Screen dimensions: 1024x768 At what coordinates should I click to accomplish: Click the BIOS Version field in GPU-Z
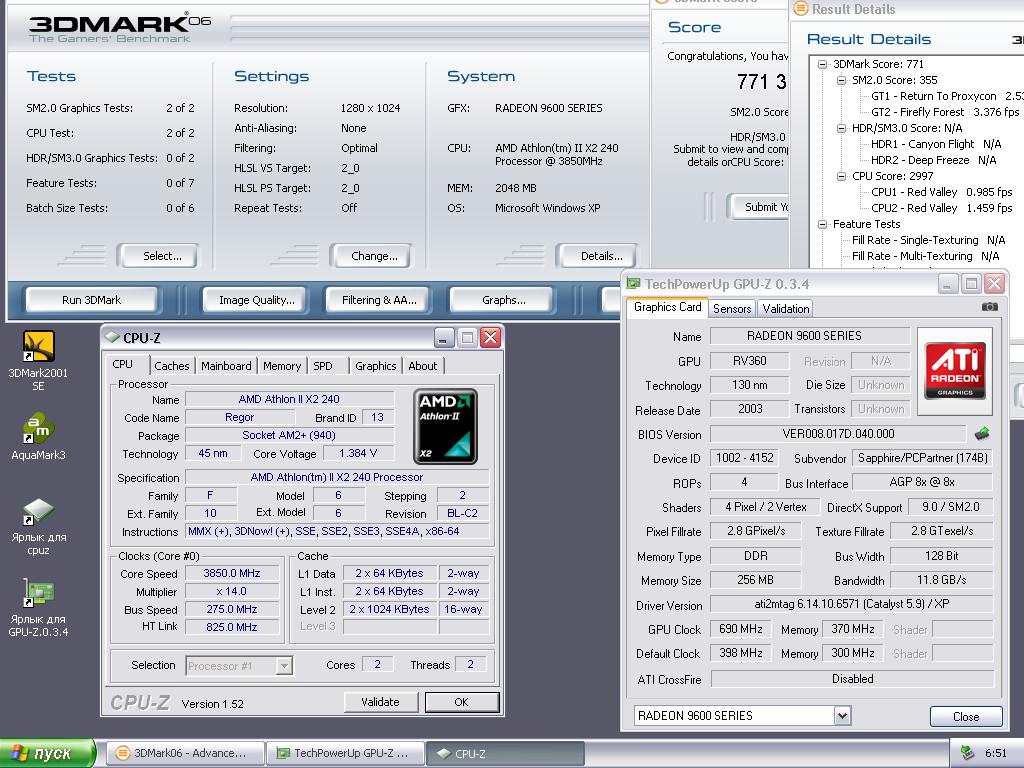(x=838, y=434)
